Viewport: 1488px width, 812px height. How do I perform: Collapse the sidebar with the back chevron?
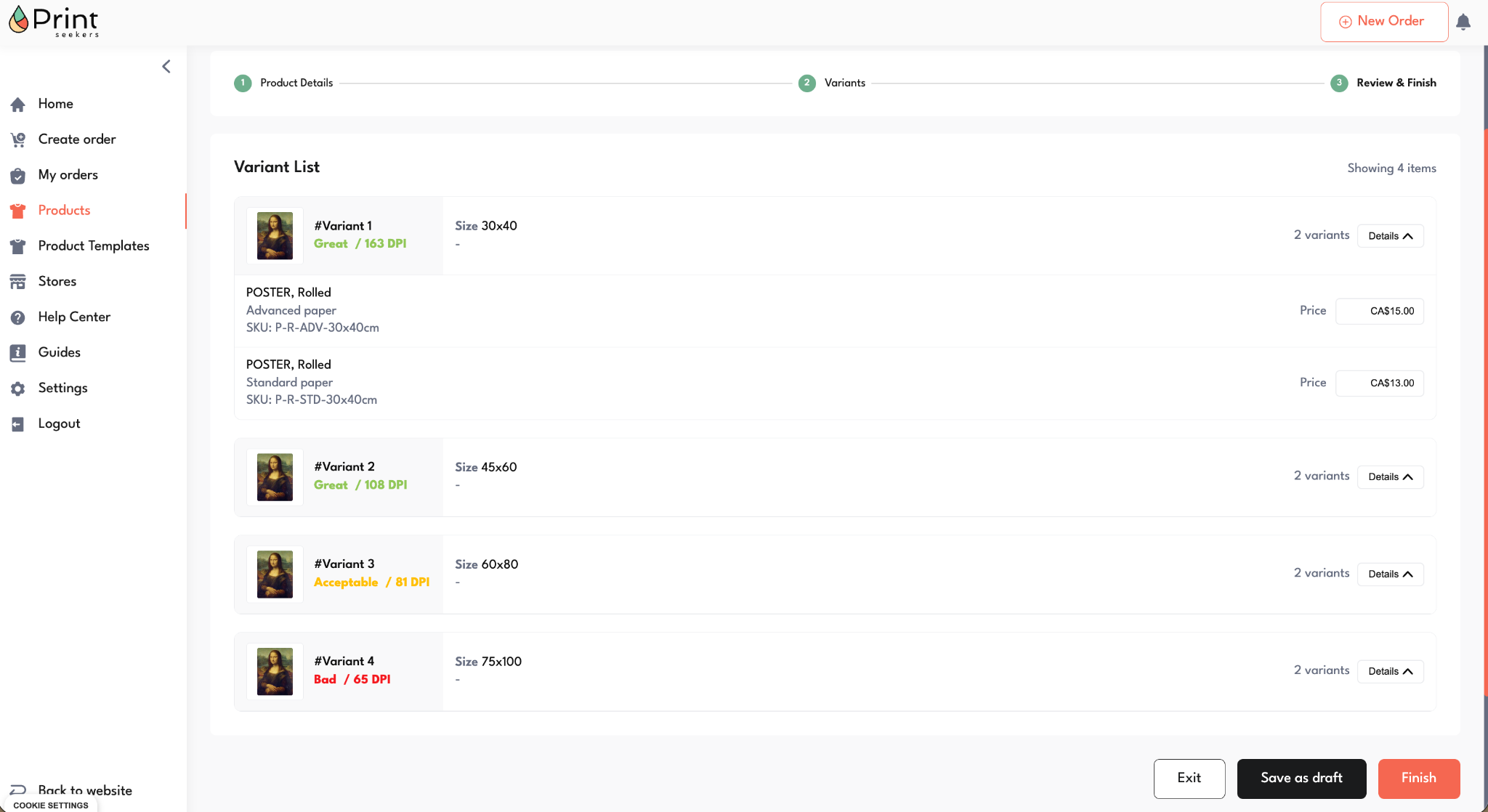pyautogui.click(x=166, y=67)
